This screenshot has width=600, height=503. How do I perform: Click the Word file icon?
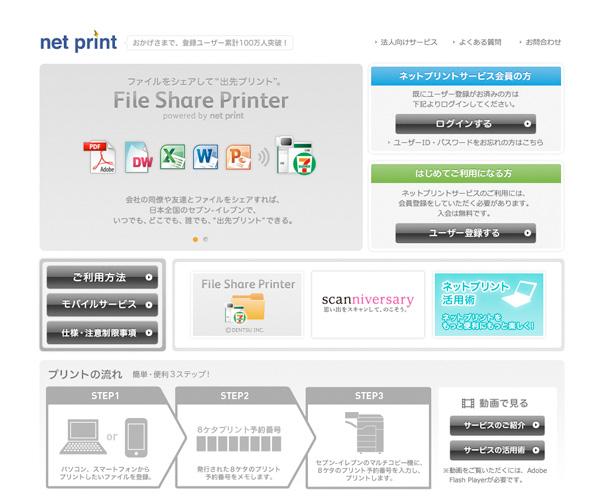pos(205,156)
